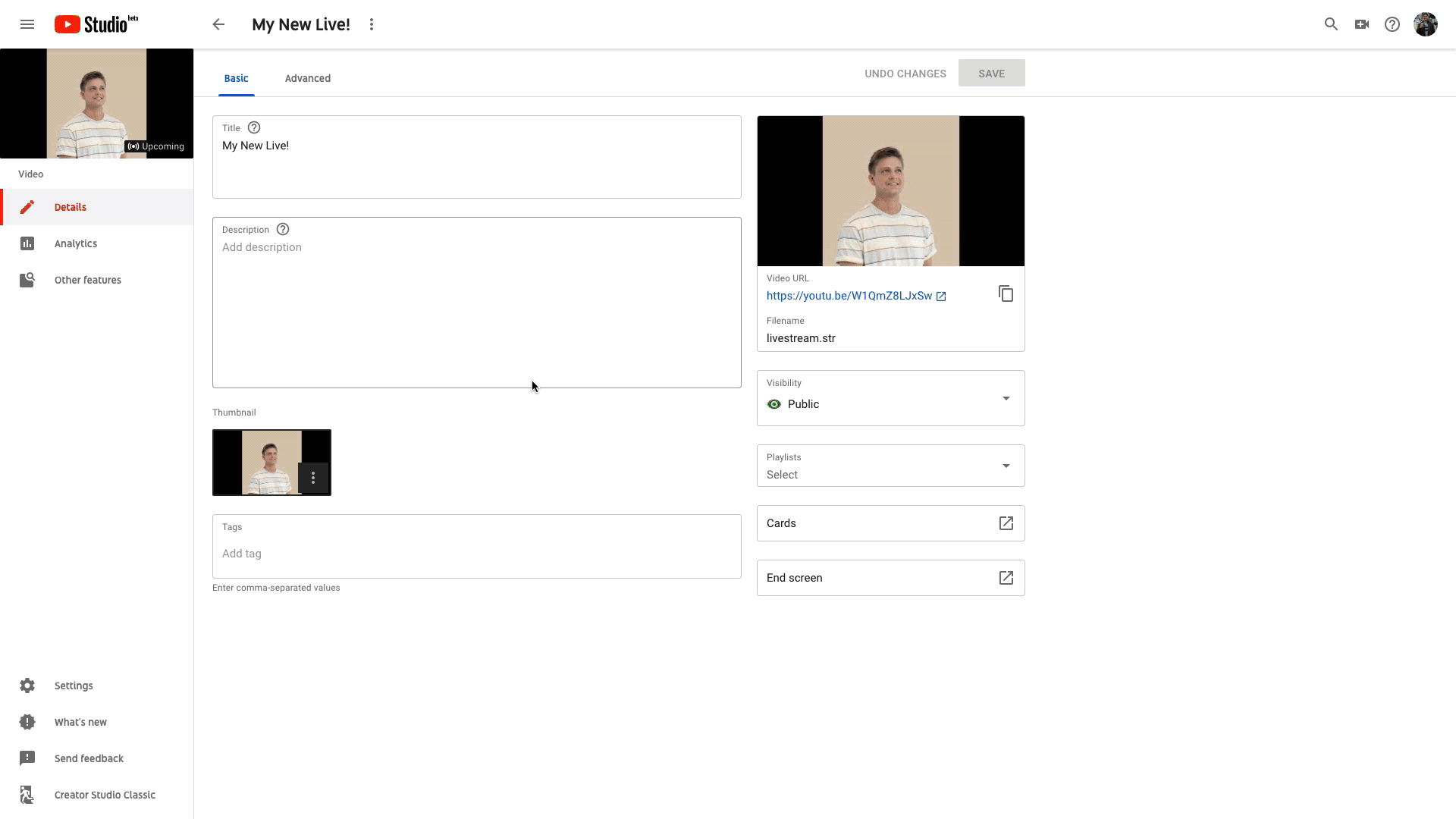Click the Analytics bar chart icon
Screen dimensions: 1456x819
(x=27, y=243)
